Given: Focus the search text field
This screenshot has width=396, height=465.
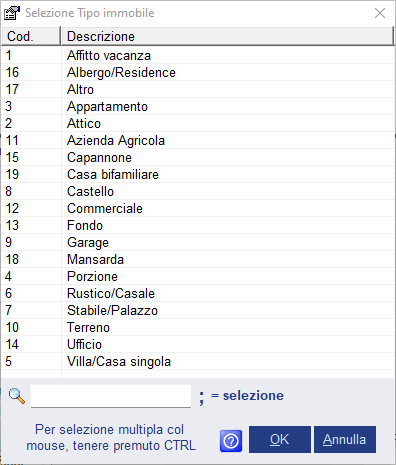Looking at the screenshot, I should 111,396.
